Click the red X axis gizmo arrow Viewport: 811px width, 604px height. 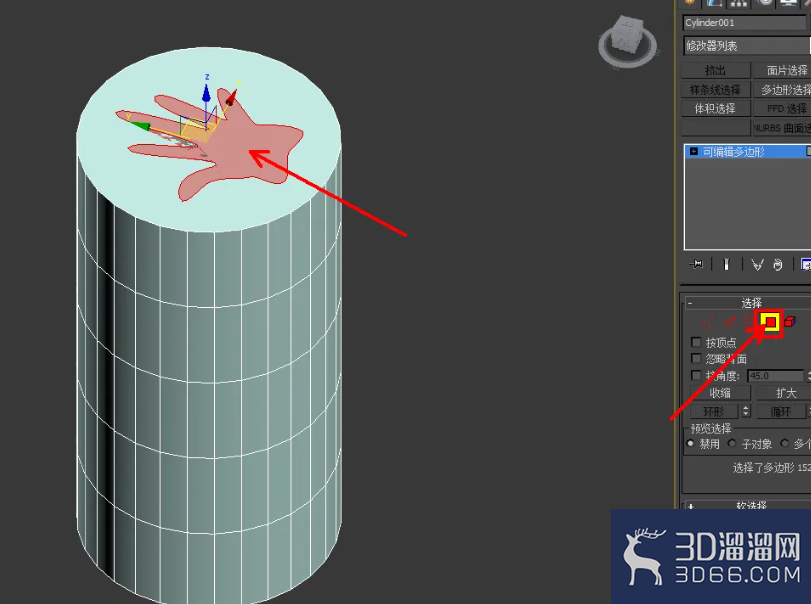click(x=231, y=98)
